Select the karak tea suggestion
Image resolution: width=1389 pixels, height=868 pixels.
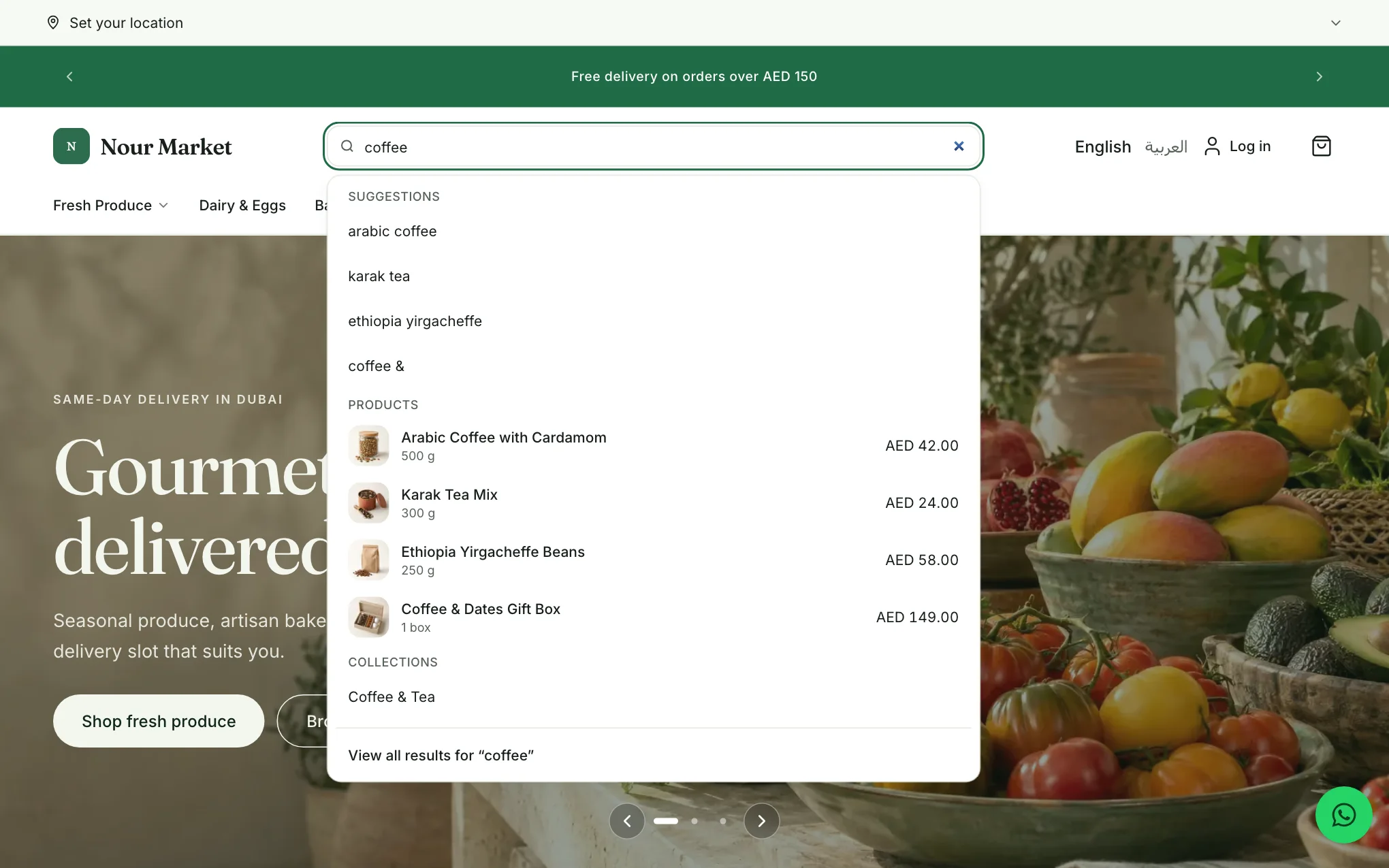coord(653,276)
